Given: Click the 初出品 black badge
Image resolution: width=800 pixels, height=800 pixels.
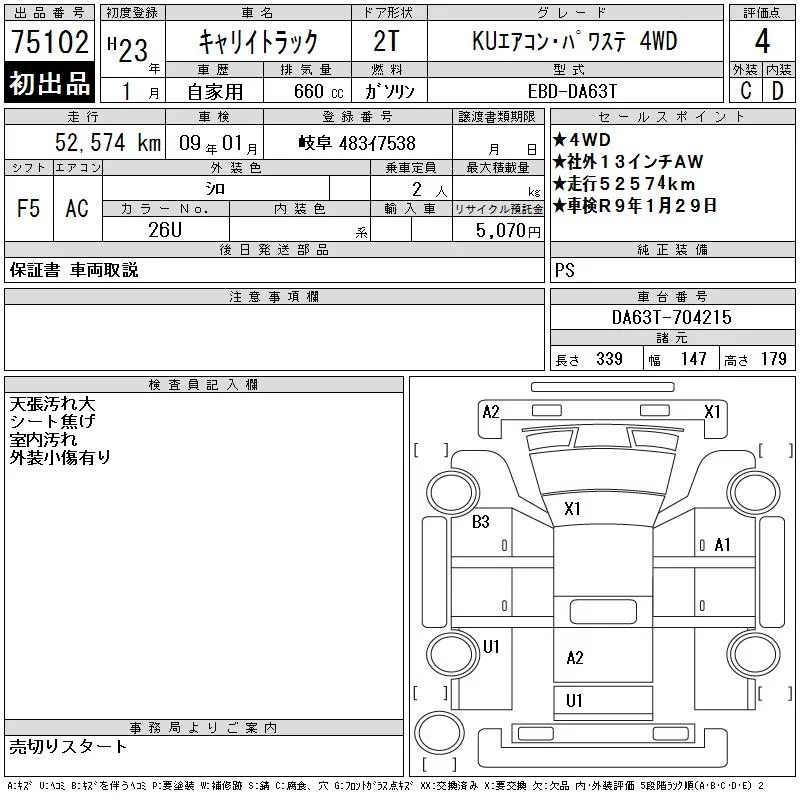Looking at the screenshot, I should pyautogui.click(x=49, y=83).
